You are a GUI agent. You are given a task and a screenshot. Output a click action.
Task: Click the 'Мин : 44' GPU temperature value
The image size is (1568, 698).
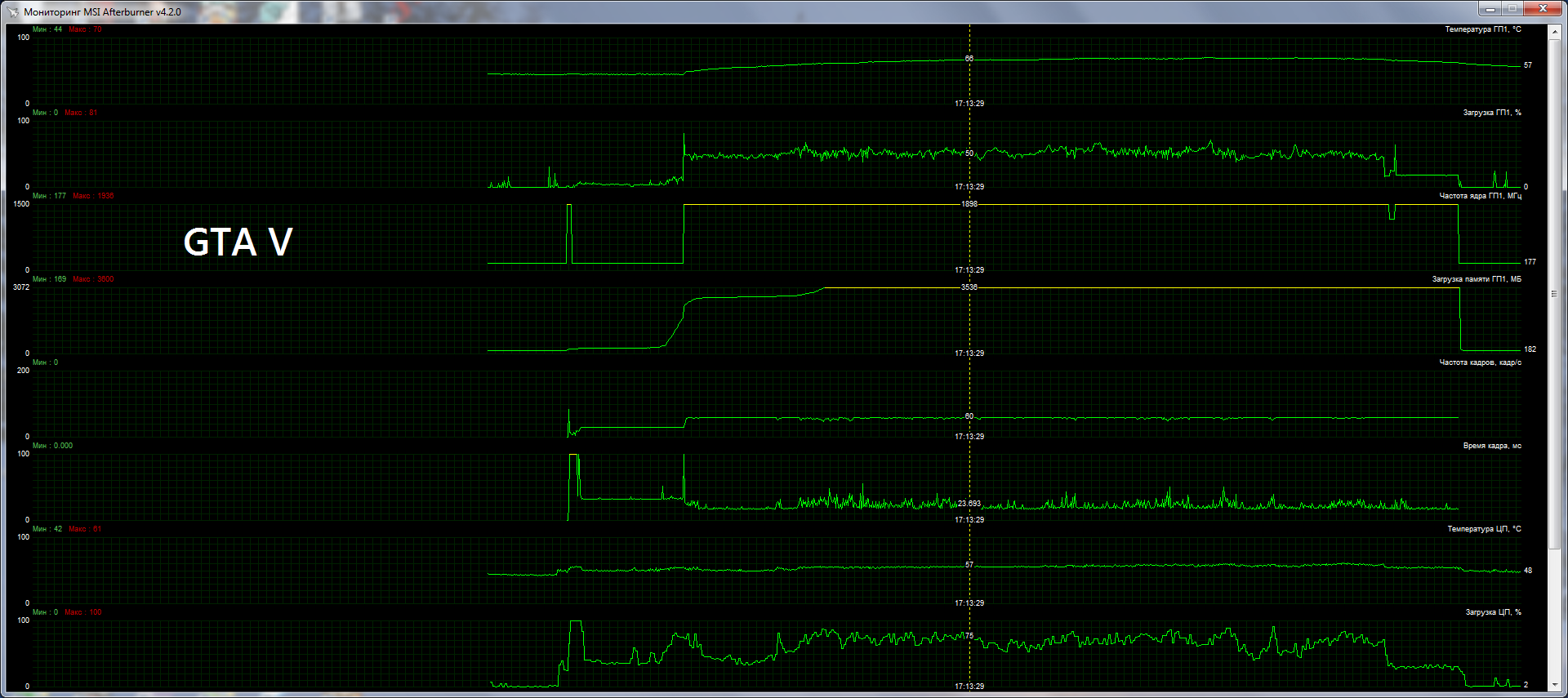(x=47, y=29)
